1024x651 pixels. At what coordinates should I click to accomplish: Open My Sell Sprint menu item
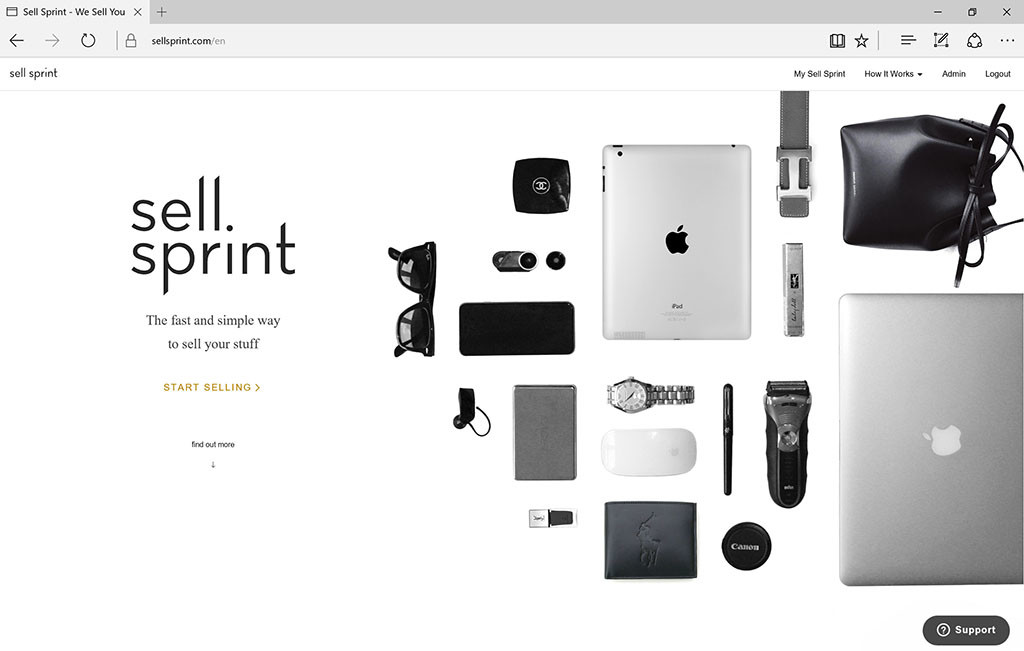[819, 74]
